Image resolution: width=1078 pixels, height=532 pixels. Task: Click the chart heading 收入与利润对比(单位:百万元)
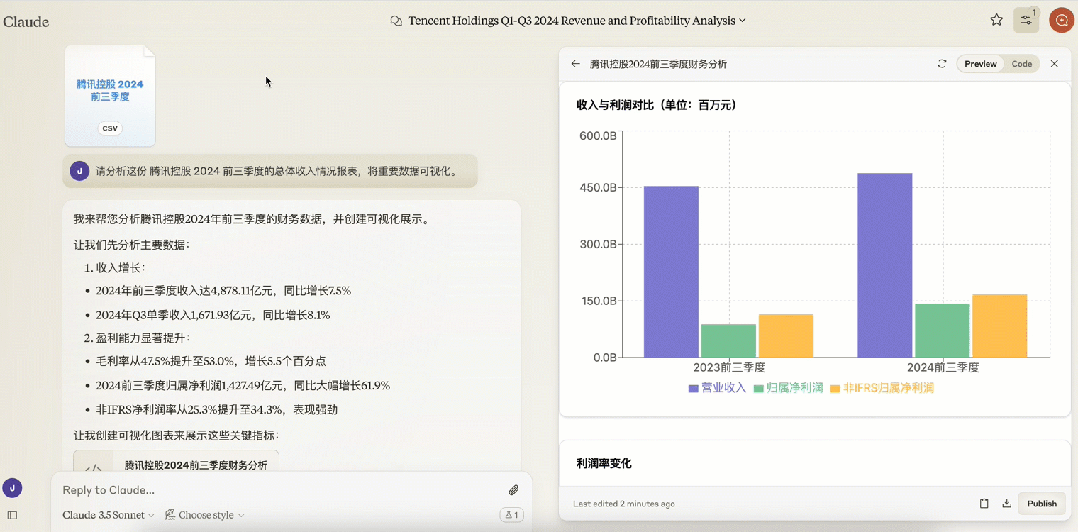point(657,105)
